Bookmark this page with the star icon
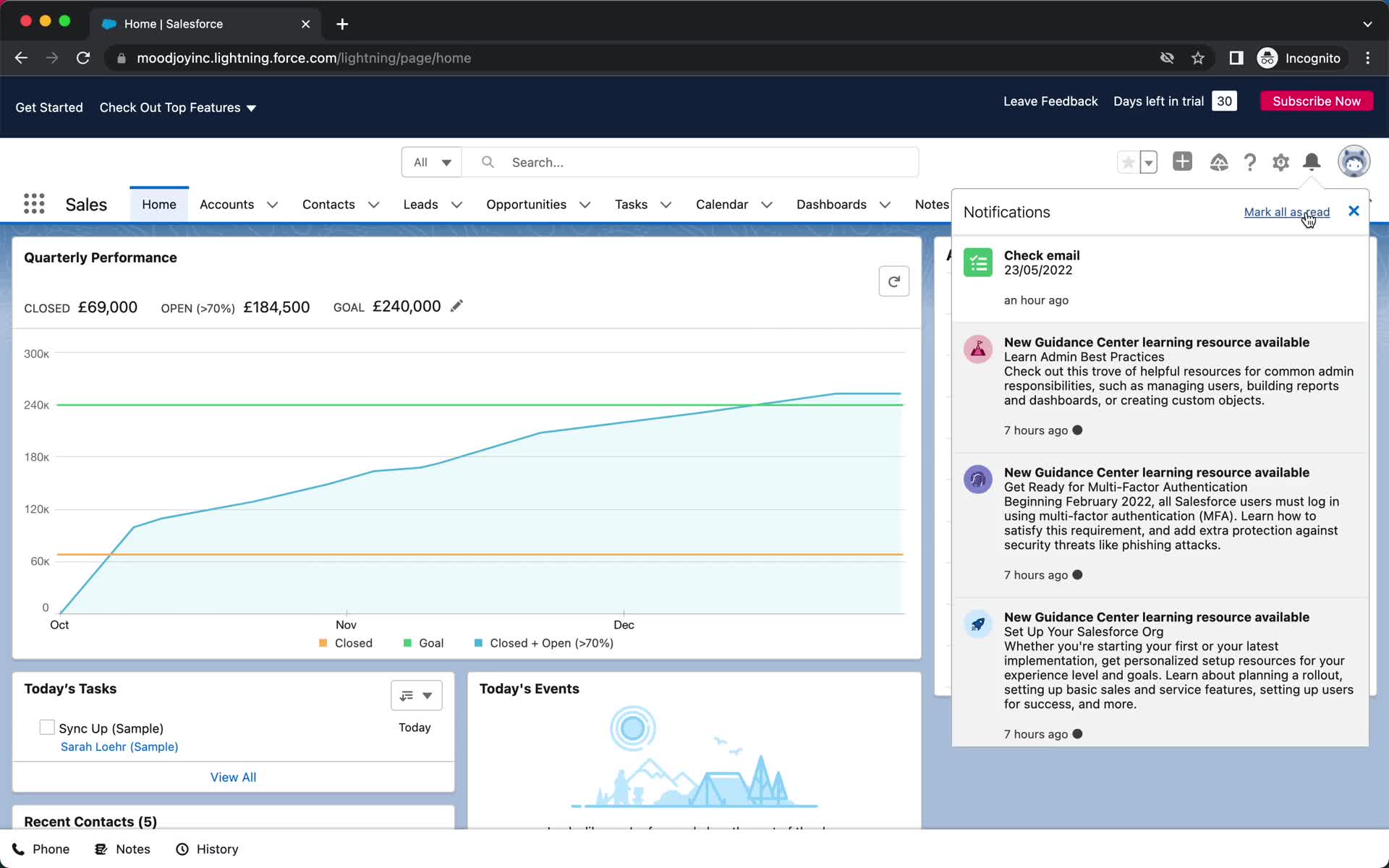This screenshot has width=1389, height=868. (x=1198, y=58)
